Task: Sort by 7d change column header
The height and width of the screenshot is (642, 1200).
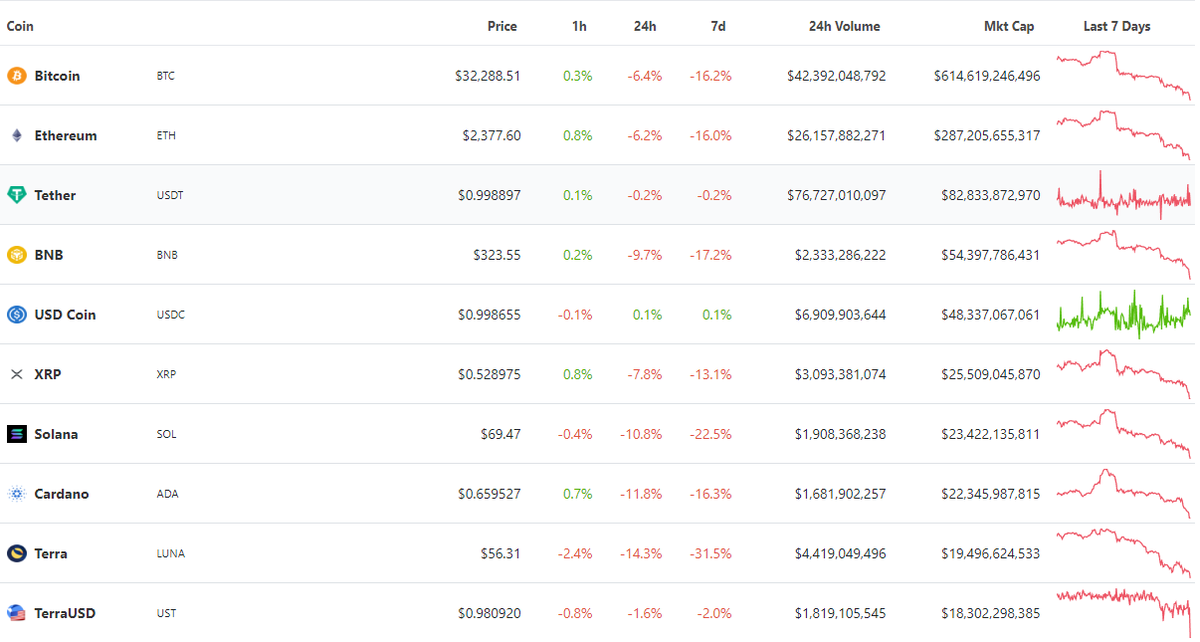Action: pyautogui.click(x=718, y=26)
